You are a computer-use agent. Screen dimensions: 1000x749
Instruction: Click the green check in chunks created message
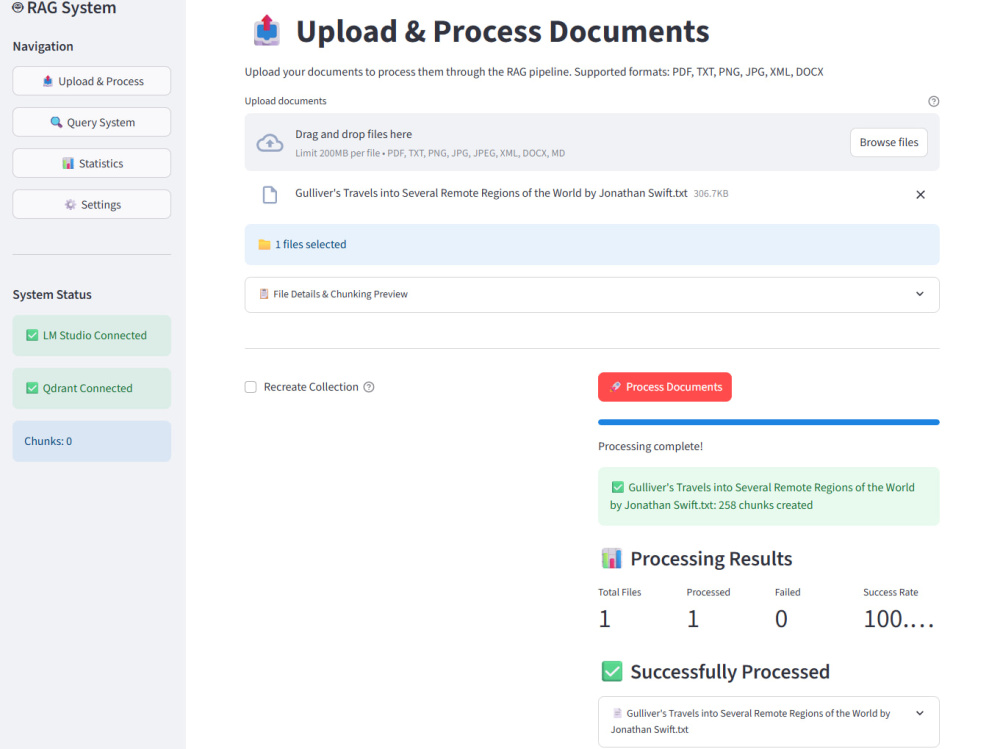click(617, 487)
